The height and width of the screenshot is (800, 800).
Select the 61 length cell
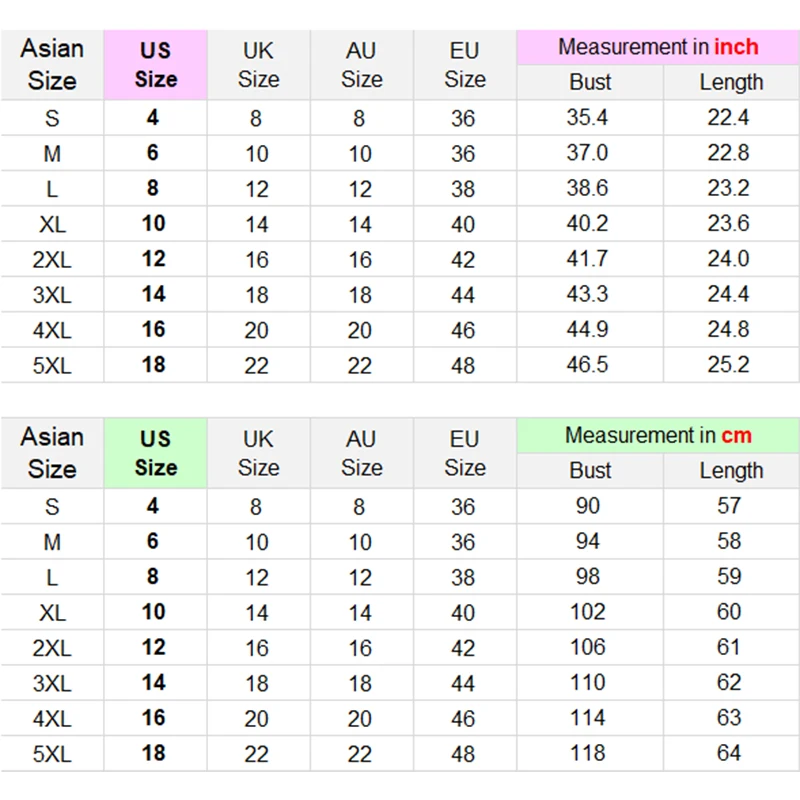coord(729,647)
